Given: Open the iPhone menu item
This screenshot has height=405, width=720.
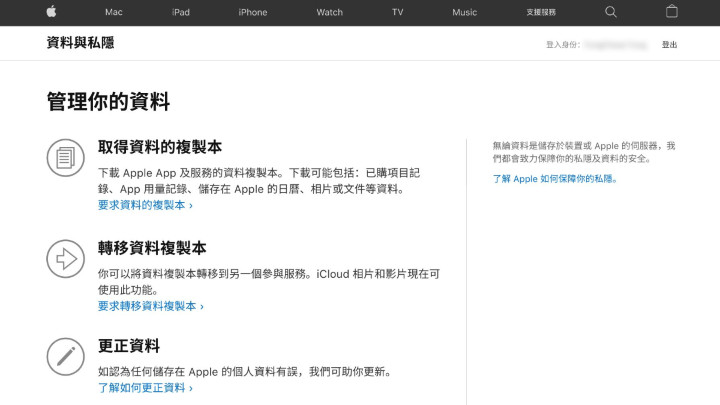Looking at the screenshot, I should pos(253,12).
